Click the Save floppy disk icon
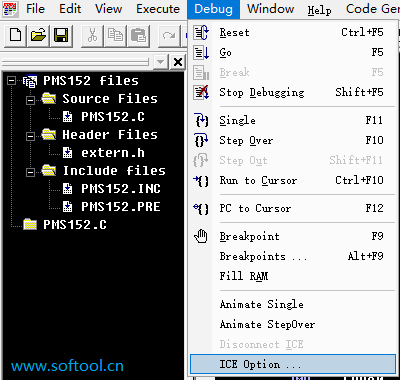The width and height of the screenshot is (400, 380). (61, 35)
